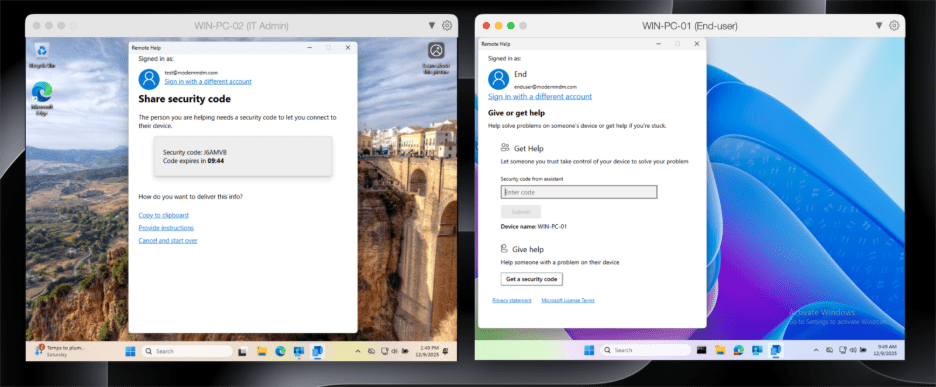Open Microsoft License Terms link

(x=568, y=300)
